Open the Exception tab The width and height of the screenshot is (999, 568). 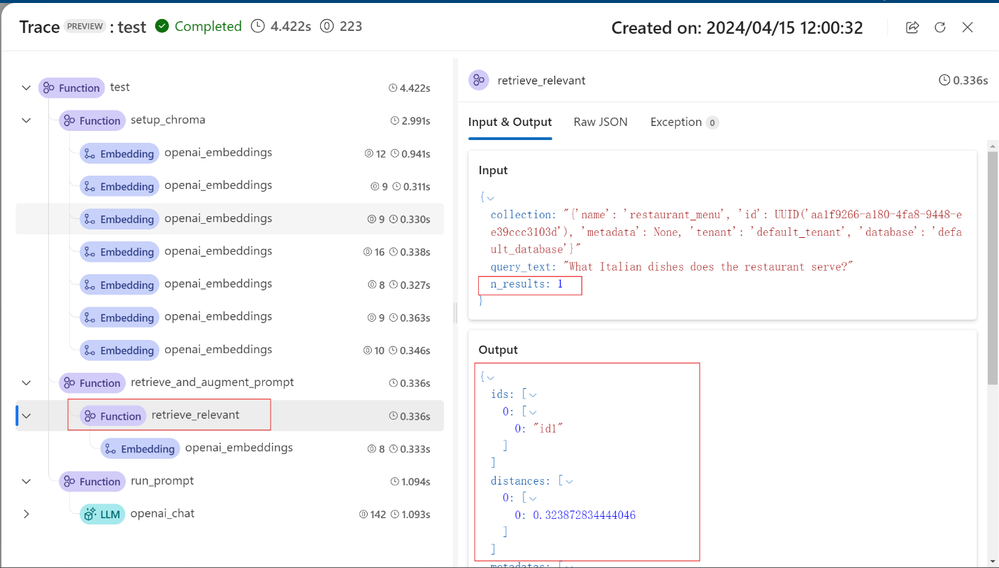[x=684, y=122]
